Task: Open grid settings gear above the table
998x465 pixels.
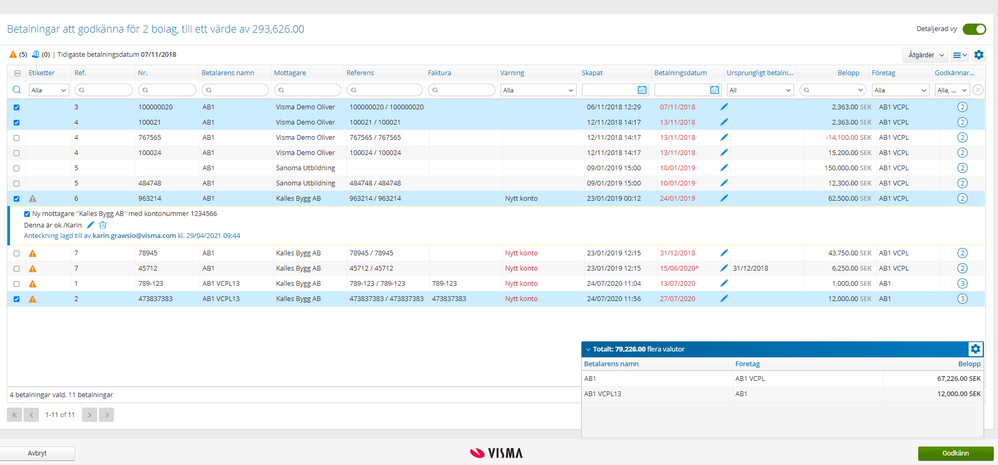Action: tap(979, 55)
